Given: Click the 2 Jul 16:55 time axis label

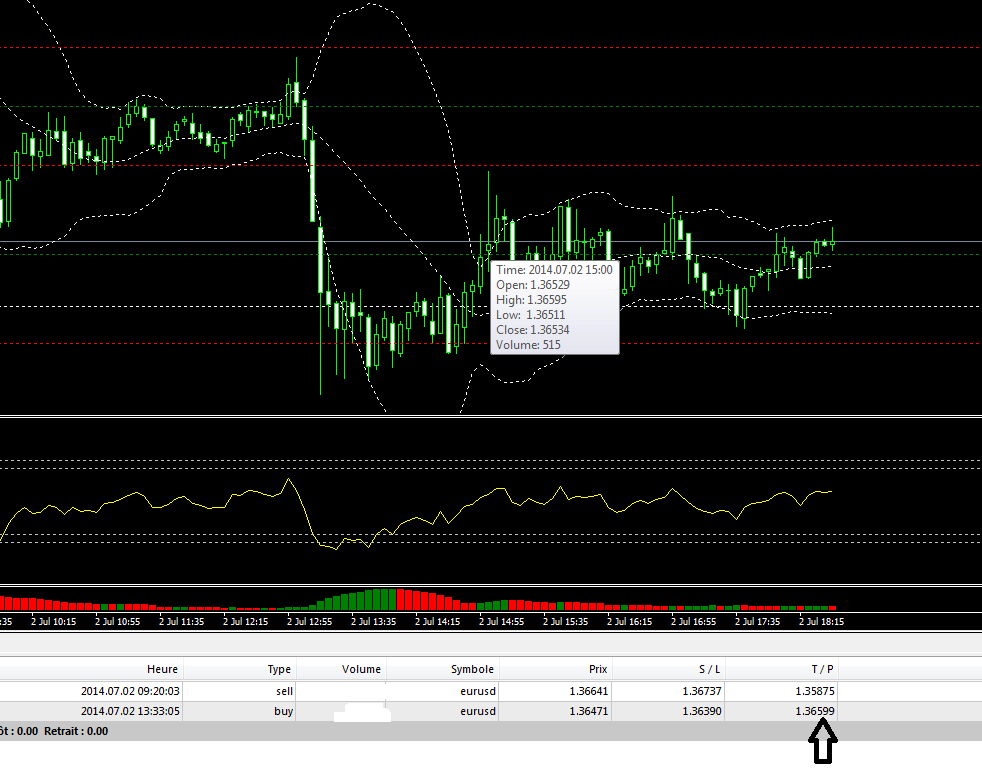Looking at the screenshot, I should click(x=693, y=621).
